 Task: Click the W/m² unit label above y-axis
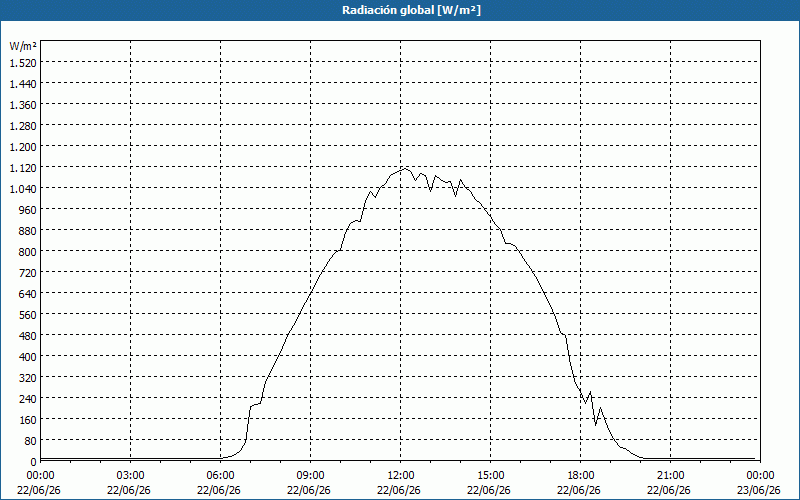point(23,46)
